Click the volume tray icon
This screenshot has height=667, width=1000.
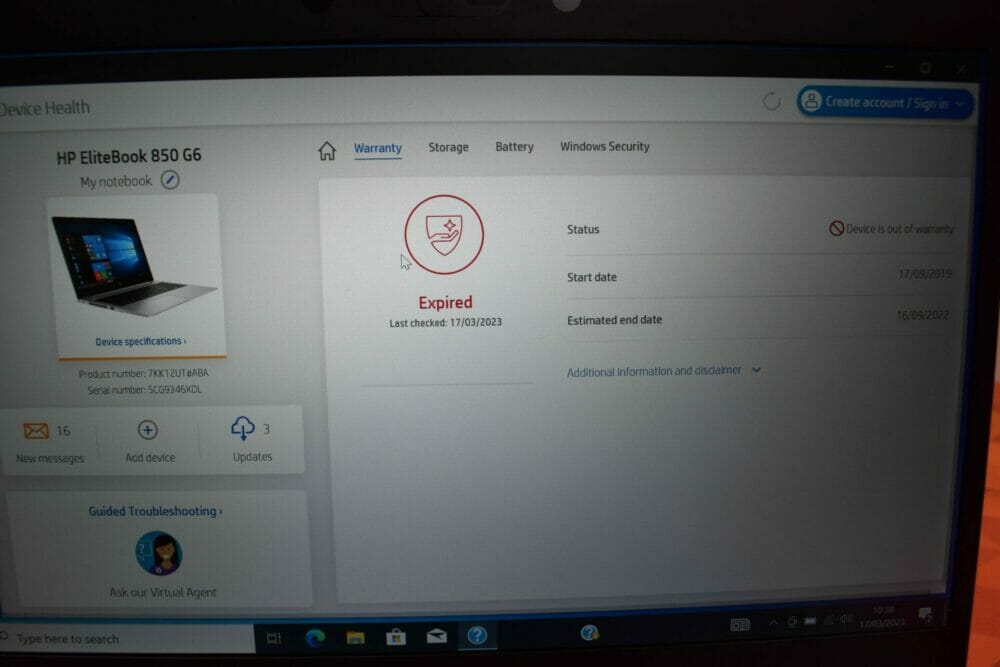(x=846, y=619)
